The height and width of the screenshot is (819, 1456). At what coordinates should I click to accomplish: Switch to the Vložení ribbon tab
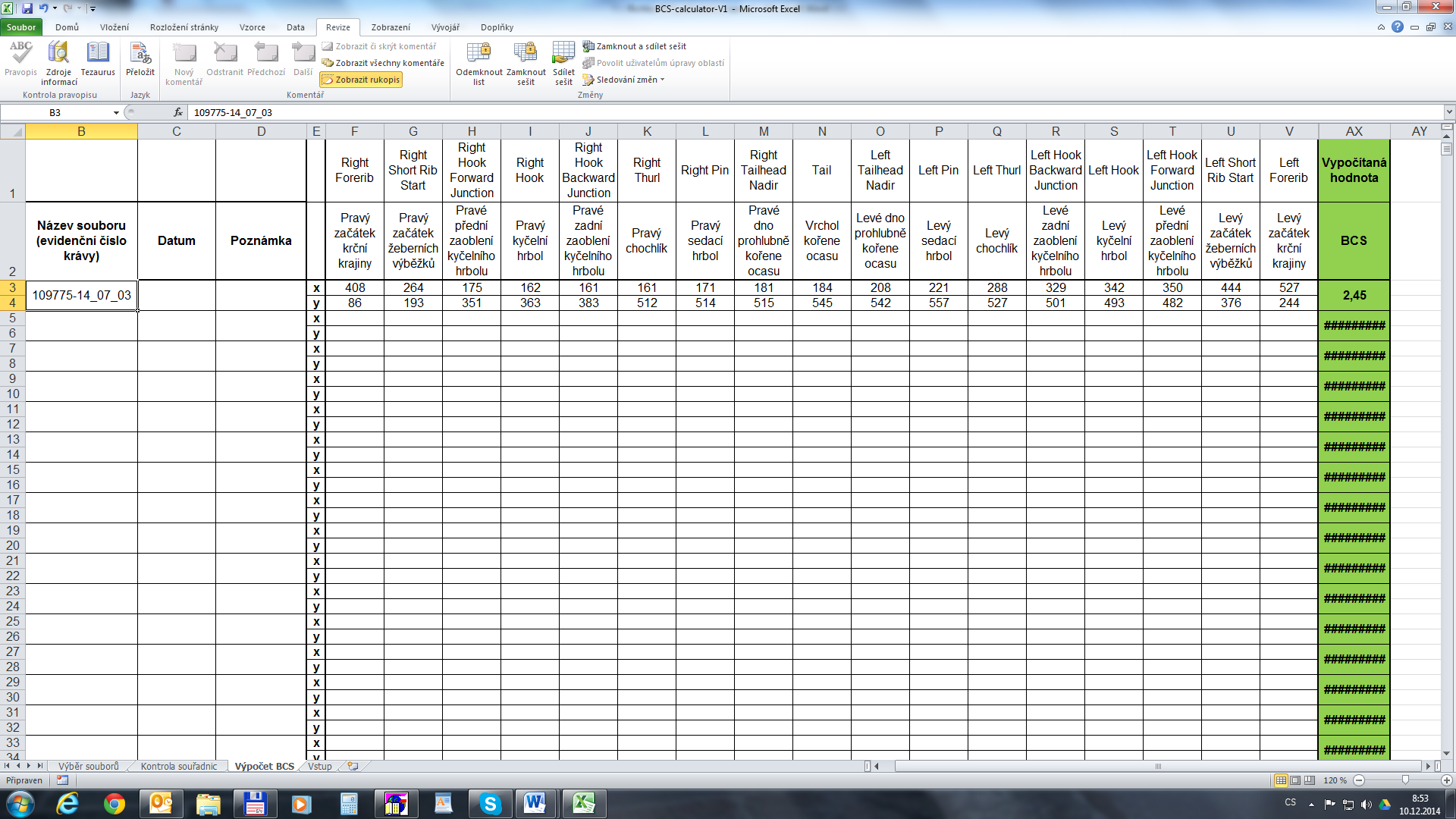coord(115,27)
